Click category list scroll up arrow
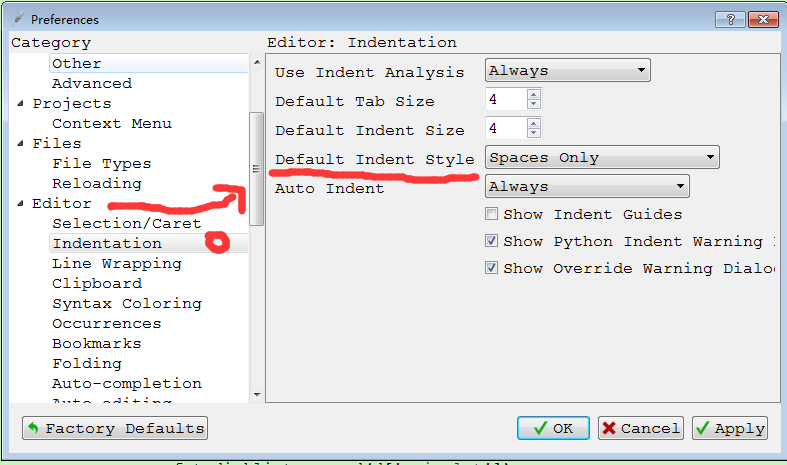Screen dimensions: 787x465 tap(257, 62)
